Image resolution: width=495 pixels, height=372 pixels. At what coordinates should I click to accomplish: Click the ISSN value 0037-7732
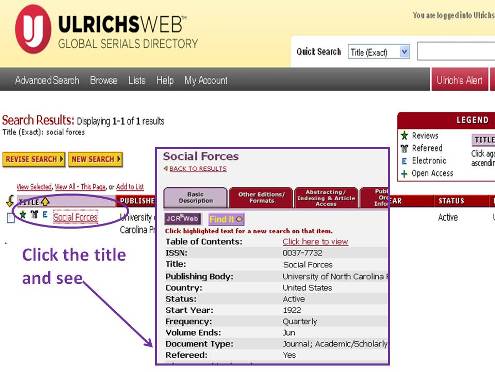click(x=302, y=253)
